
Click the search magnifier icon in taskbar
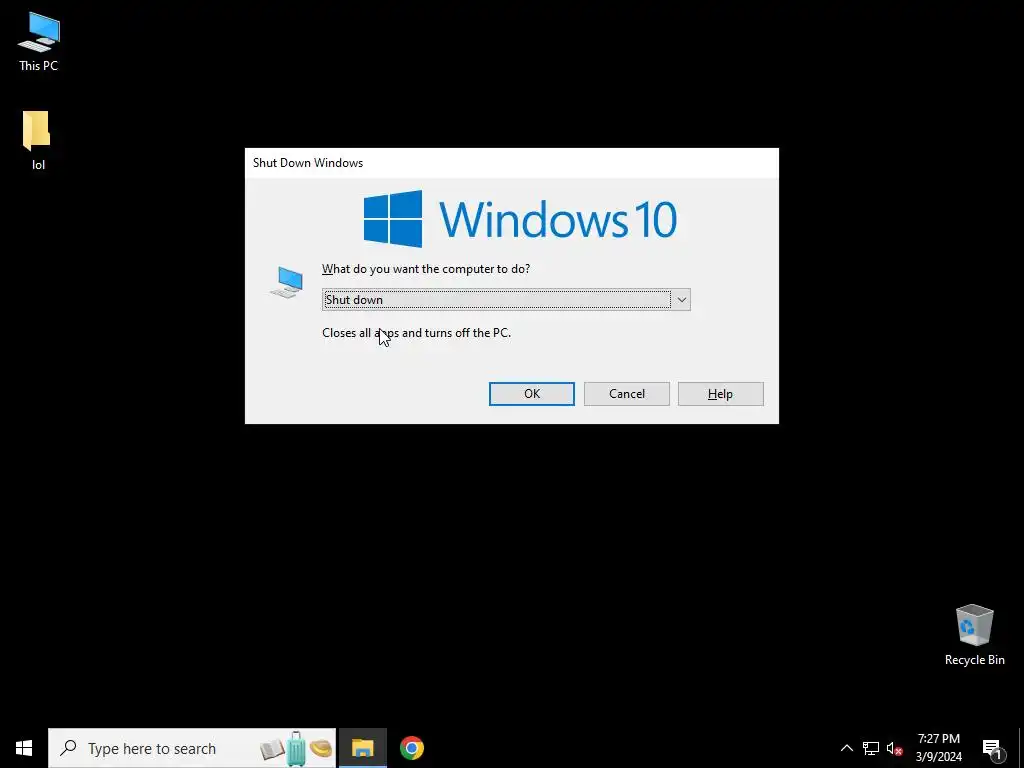click(68, 748)
